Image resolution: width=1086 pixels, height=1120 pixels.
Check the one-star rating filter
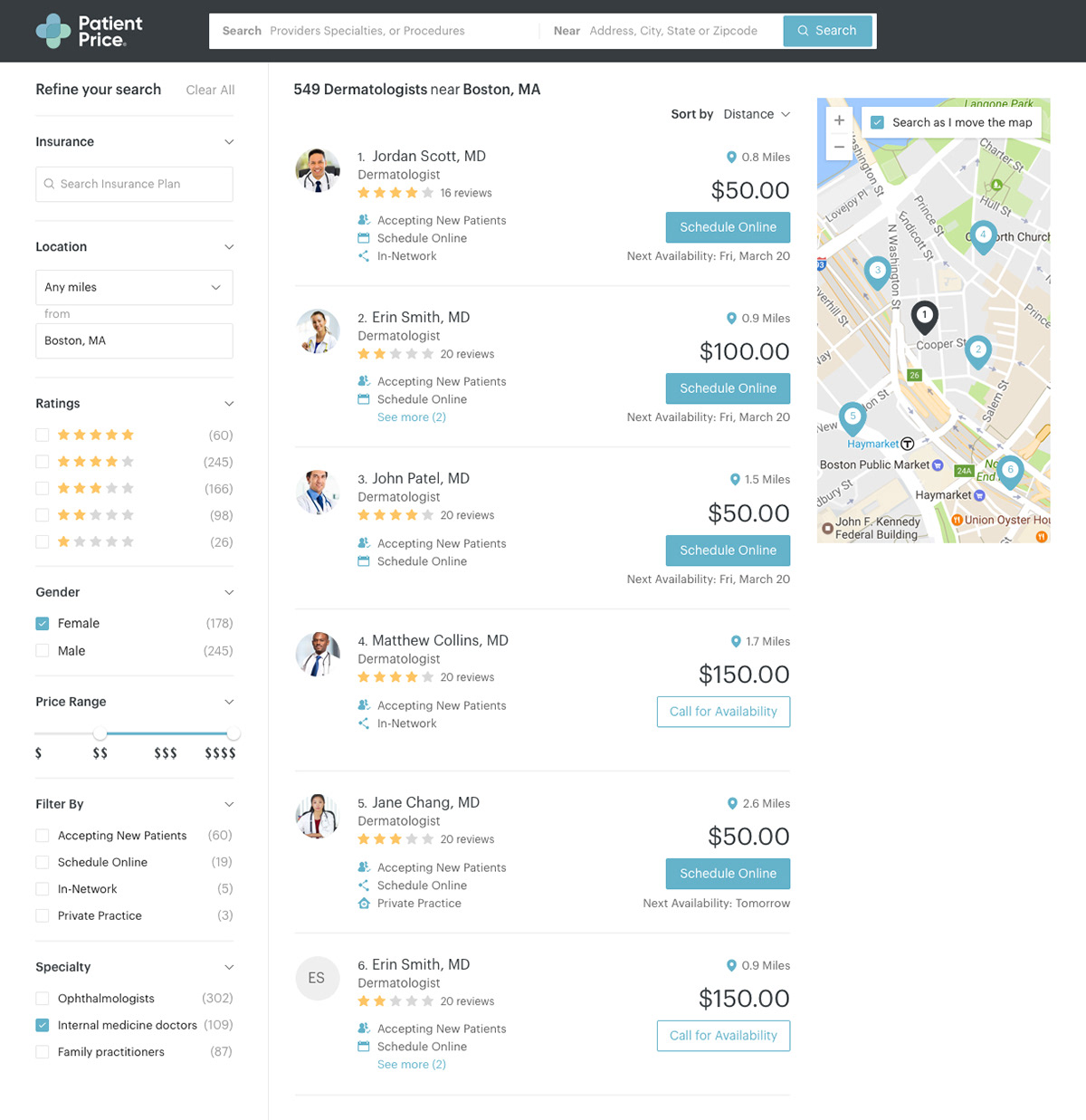pos(43,541)
